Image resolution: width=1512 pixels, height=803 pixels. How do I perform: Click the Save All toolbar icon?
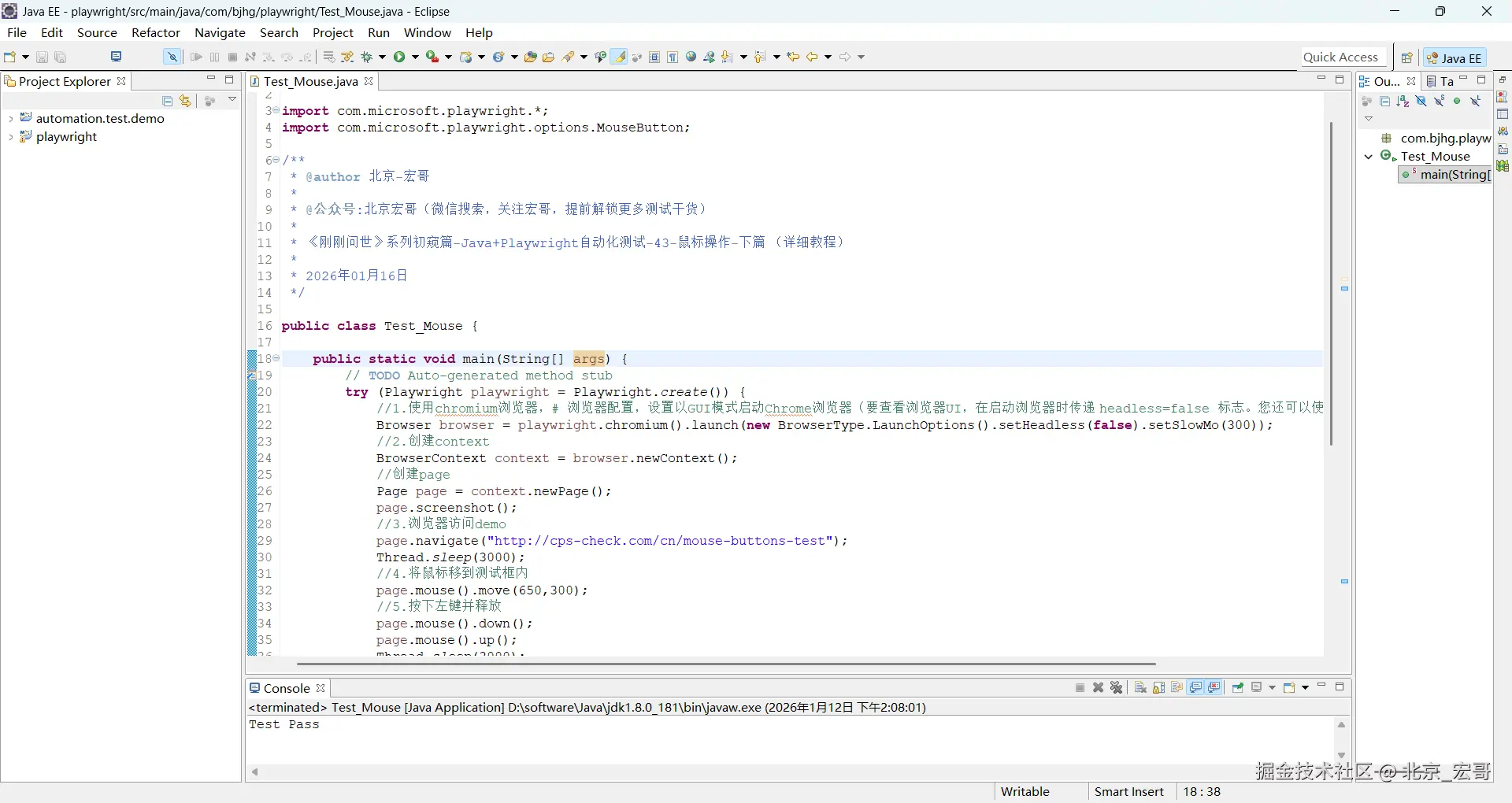pos(61,57)
